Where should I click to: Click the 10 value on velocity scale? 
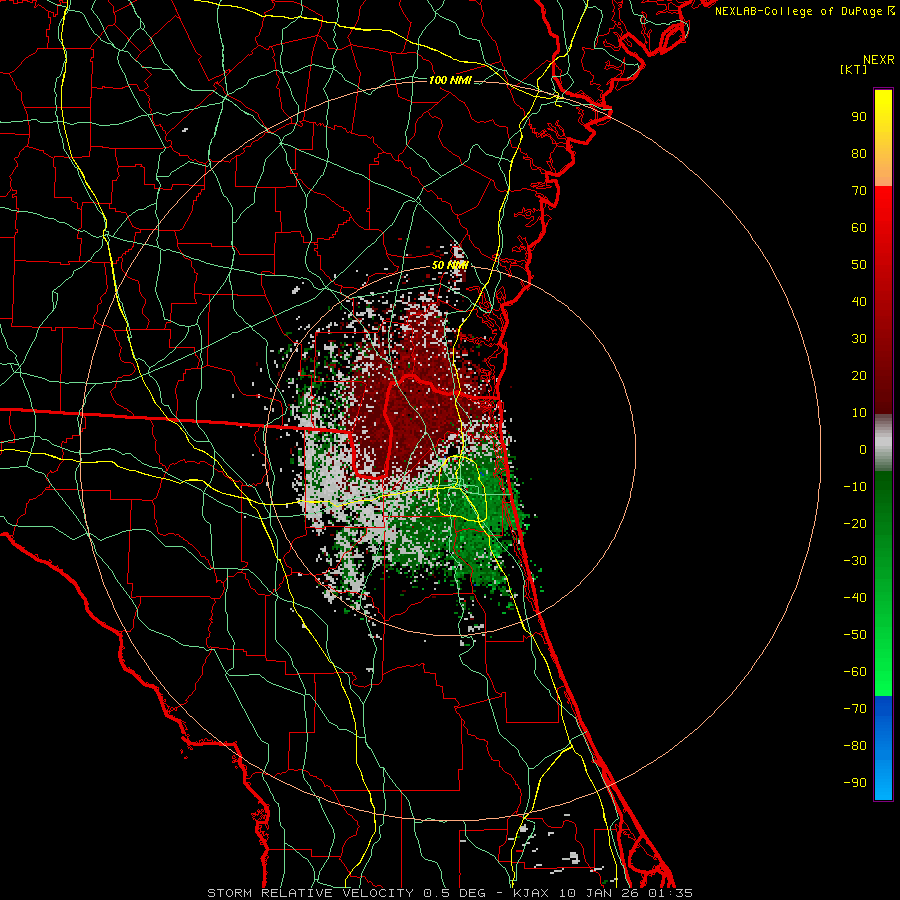point(859,413)
